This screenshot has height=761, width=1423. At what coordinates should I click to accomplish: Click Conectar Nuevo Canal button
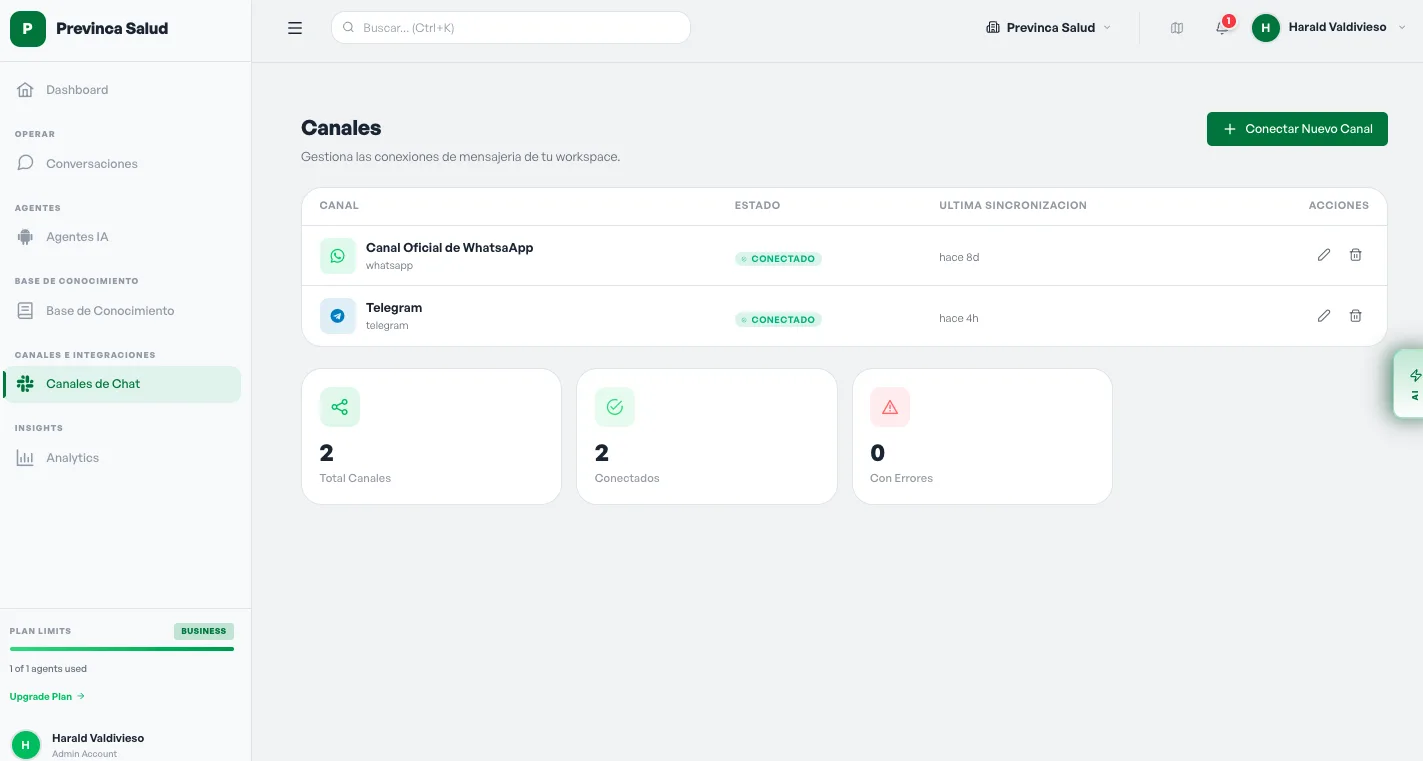[x=1297, y=129]
